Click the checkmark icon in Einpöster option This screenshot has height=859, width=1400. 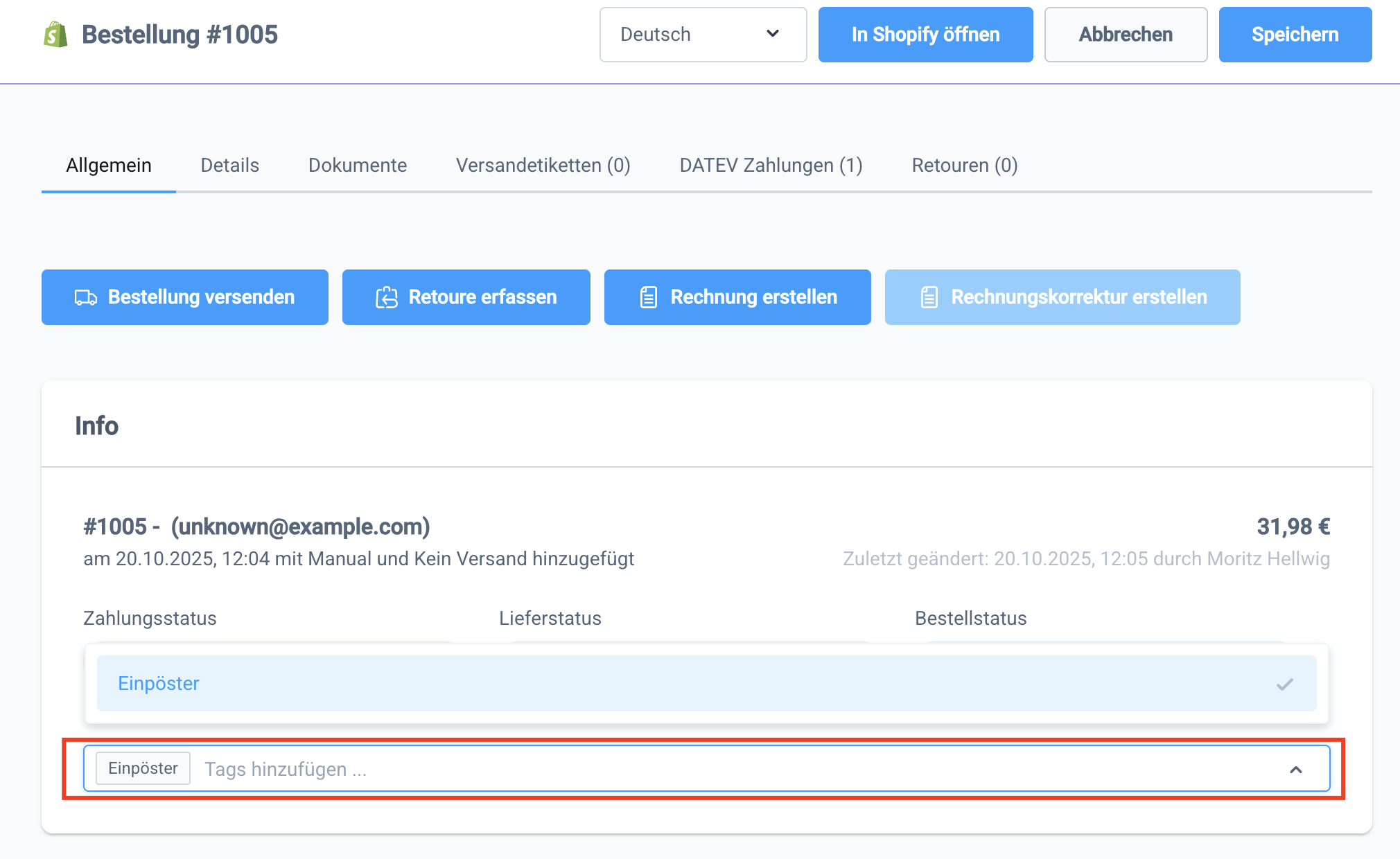[x=1284, y=684]
